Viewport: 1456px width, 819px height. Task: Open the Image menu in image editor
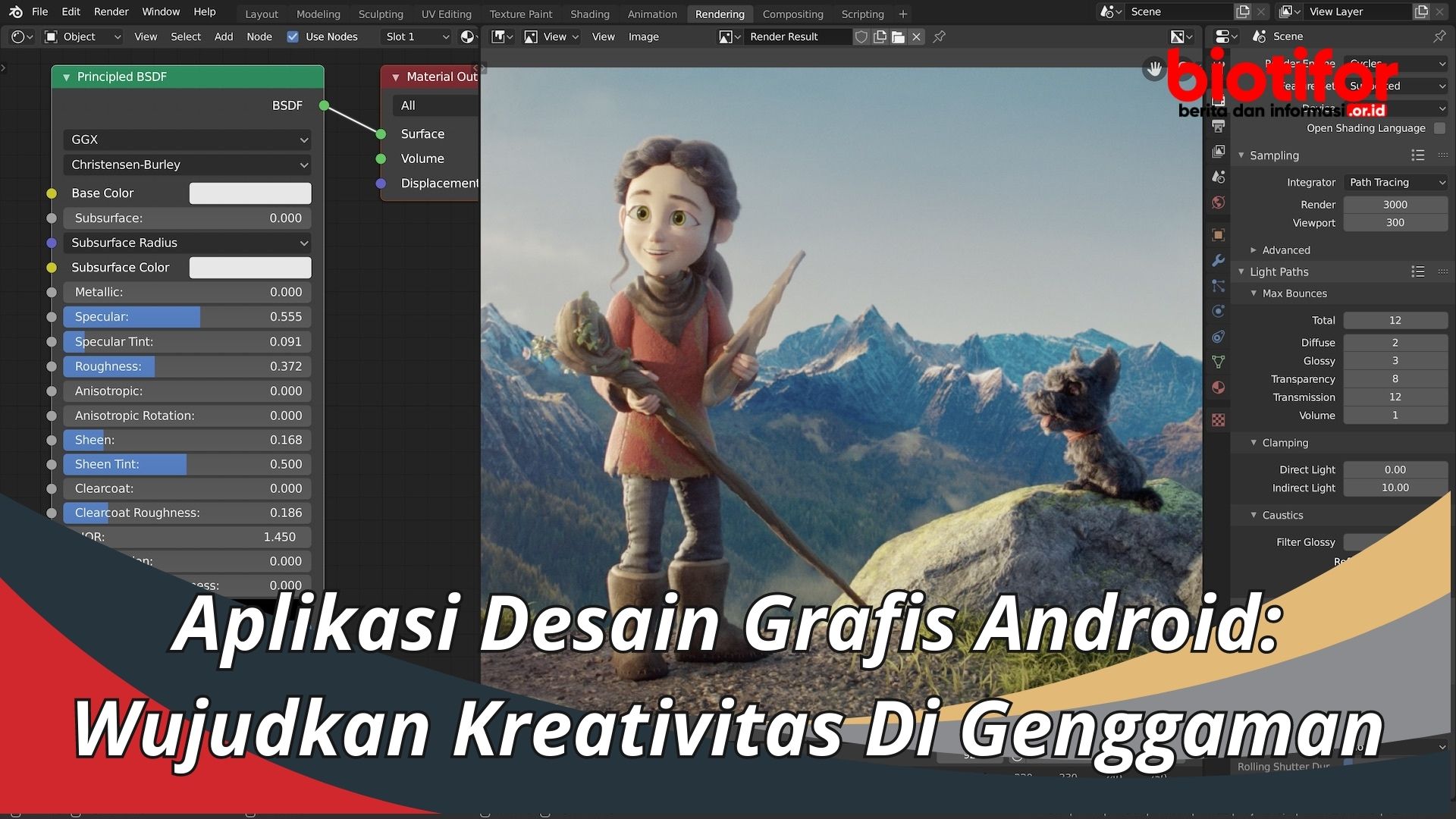tap(643, 36)
